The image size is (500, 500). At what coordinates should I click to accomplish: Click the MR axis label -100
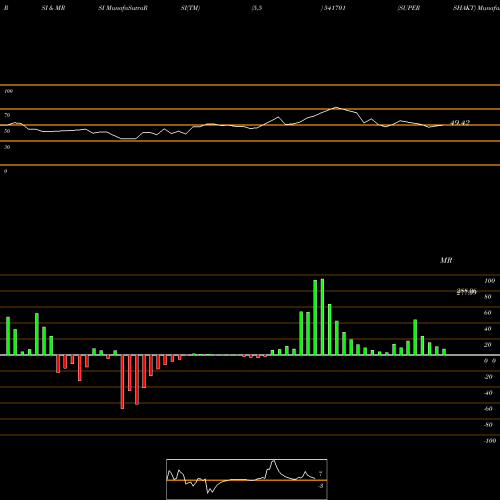[490, 441]
